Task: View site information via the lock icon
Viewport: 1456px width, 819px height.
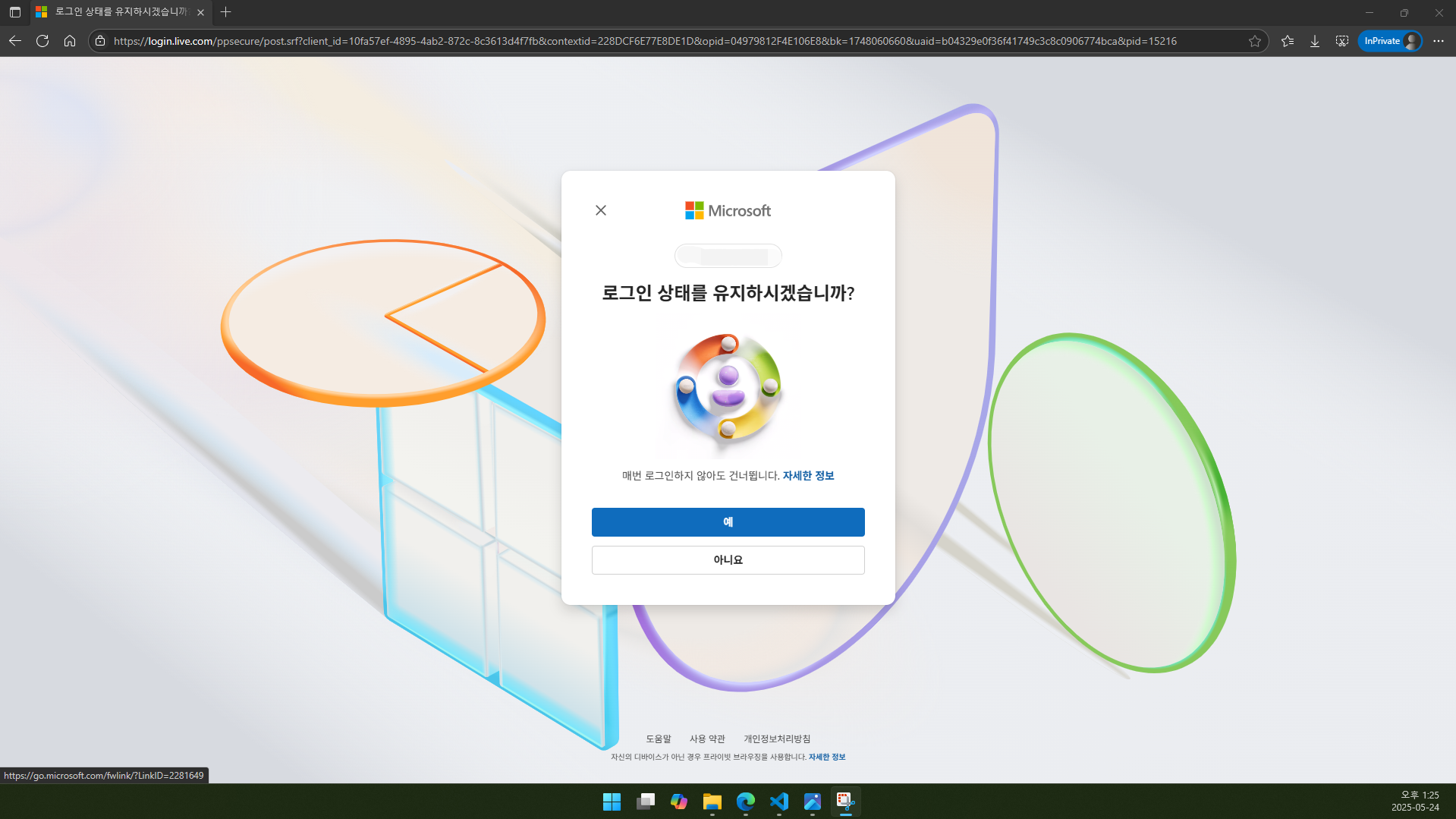Action: pos(100,41)
